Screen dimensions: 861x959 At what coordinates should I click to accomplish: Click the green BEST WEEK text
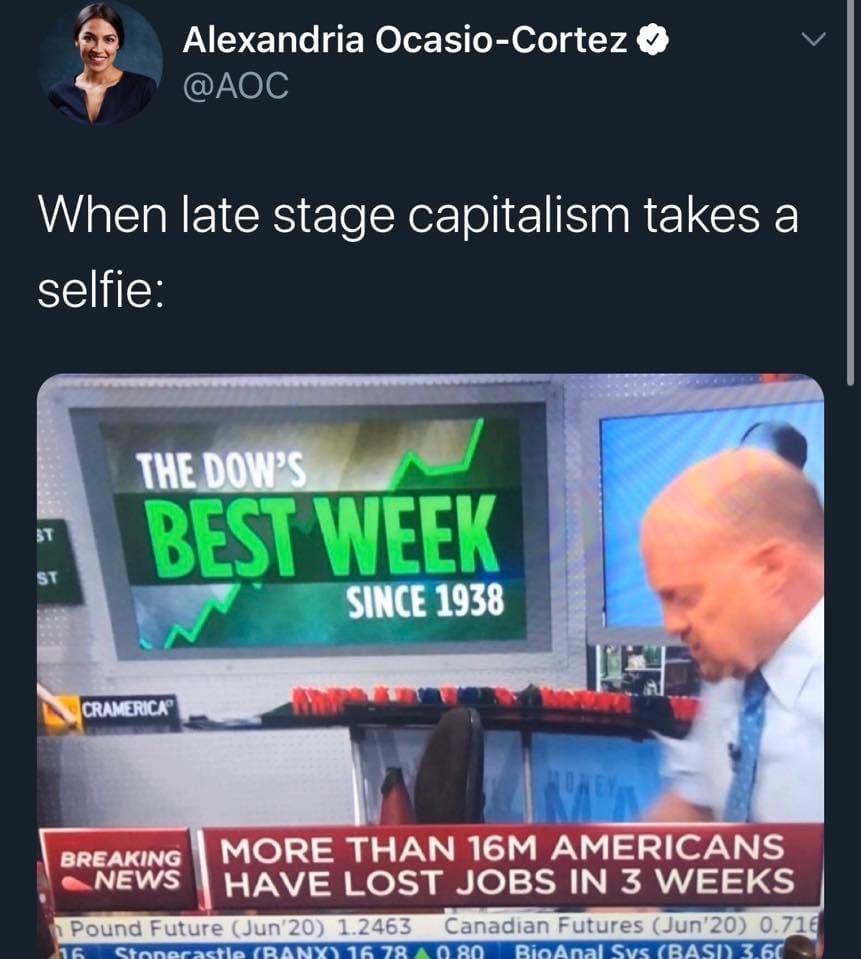(324, 537)
